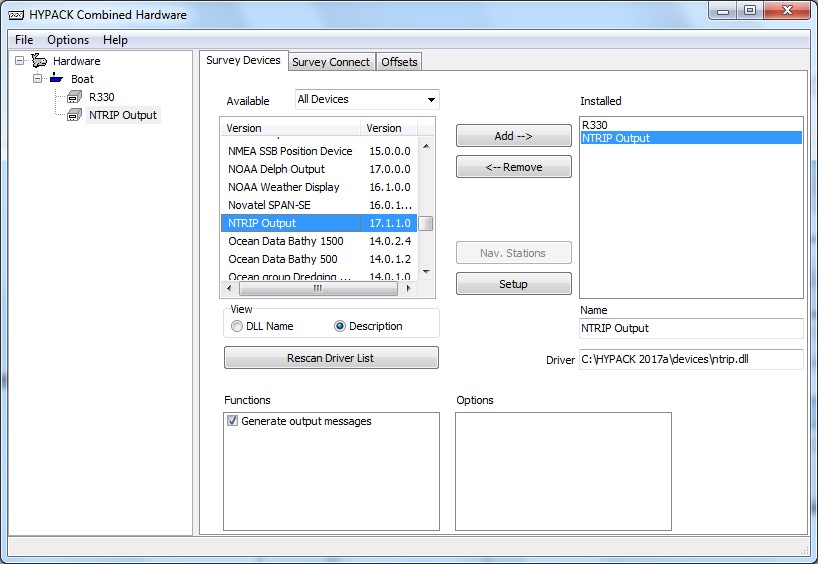Click the R330 device icon in tree
The image size is (818, 564).
pos(74,97)
